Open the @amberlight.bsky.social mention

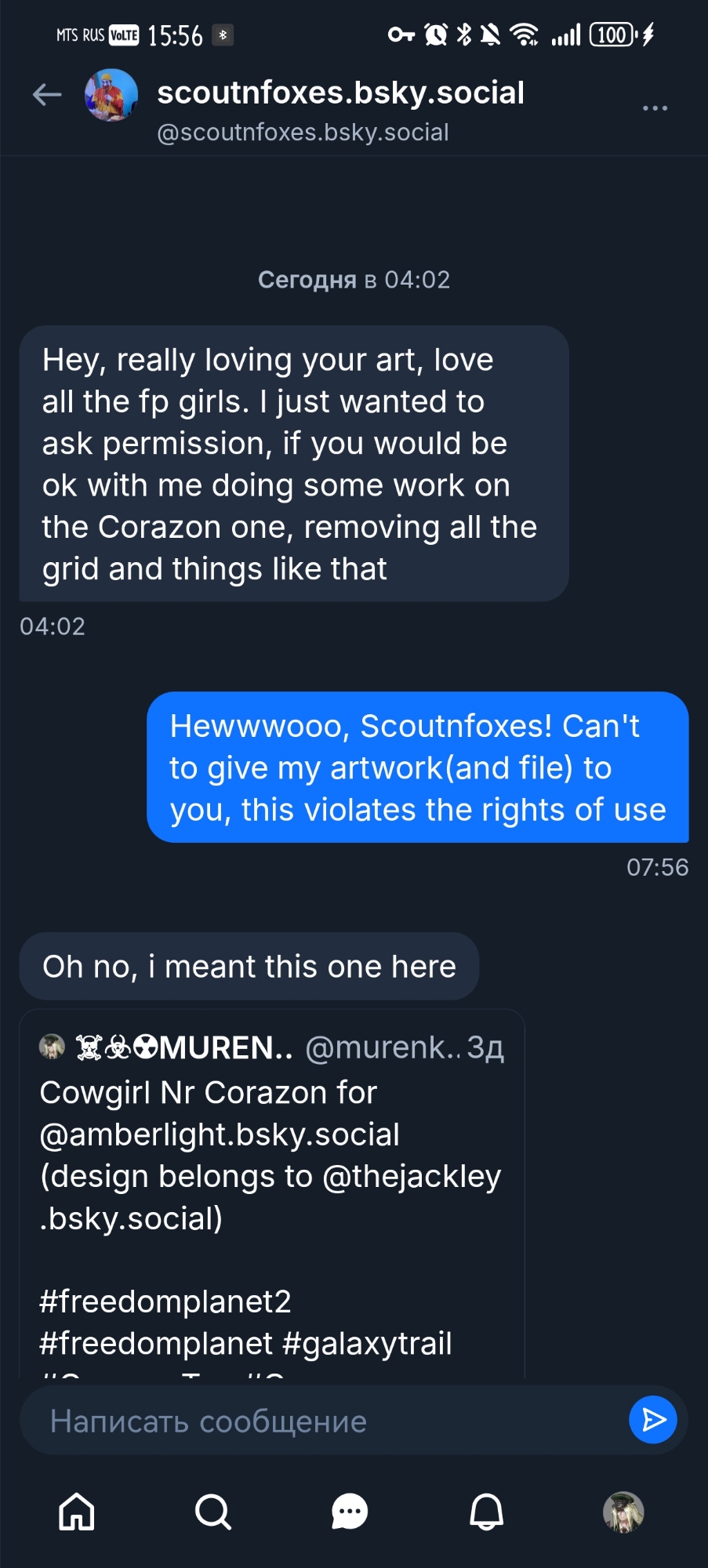(220, 1134)
